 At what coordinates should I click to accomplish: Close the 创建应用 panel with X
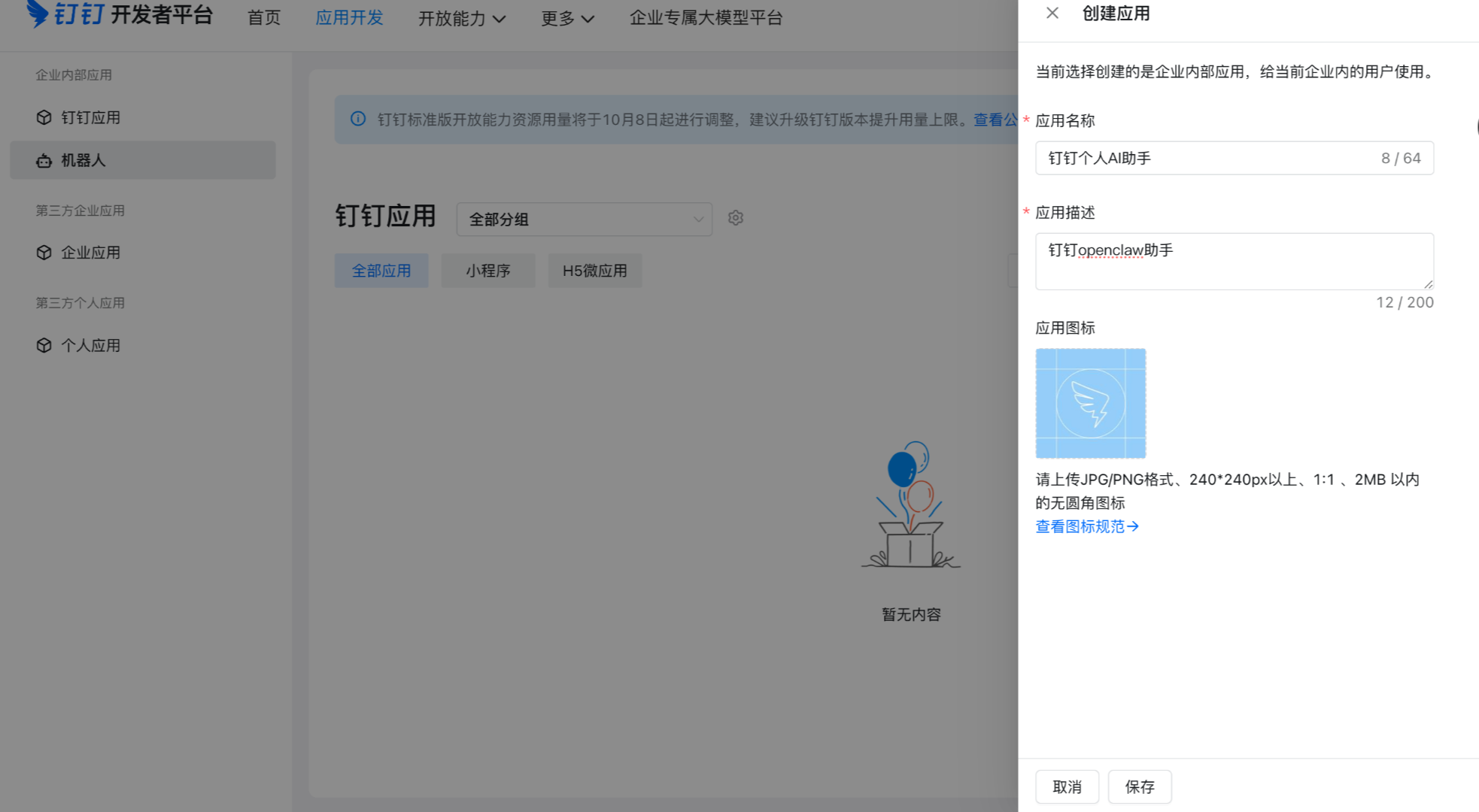click(x=1052, y=14)
